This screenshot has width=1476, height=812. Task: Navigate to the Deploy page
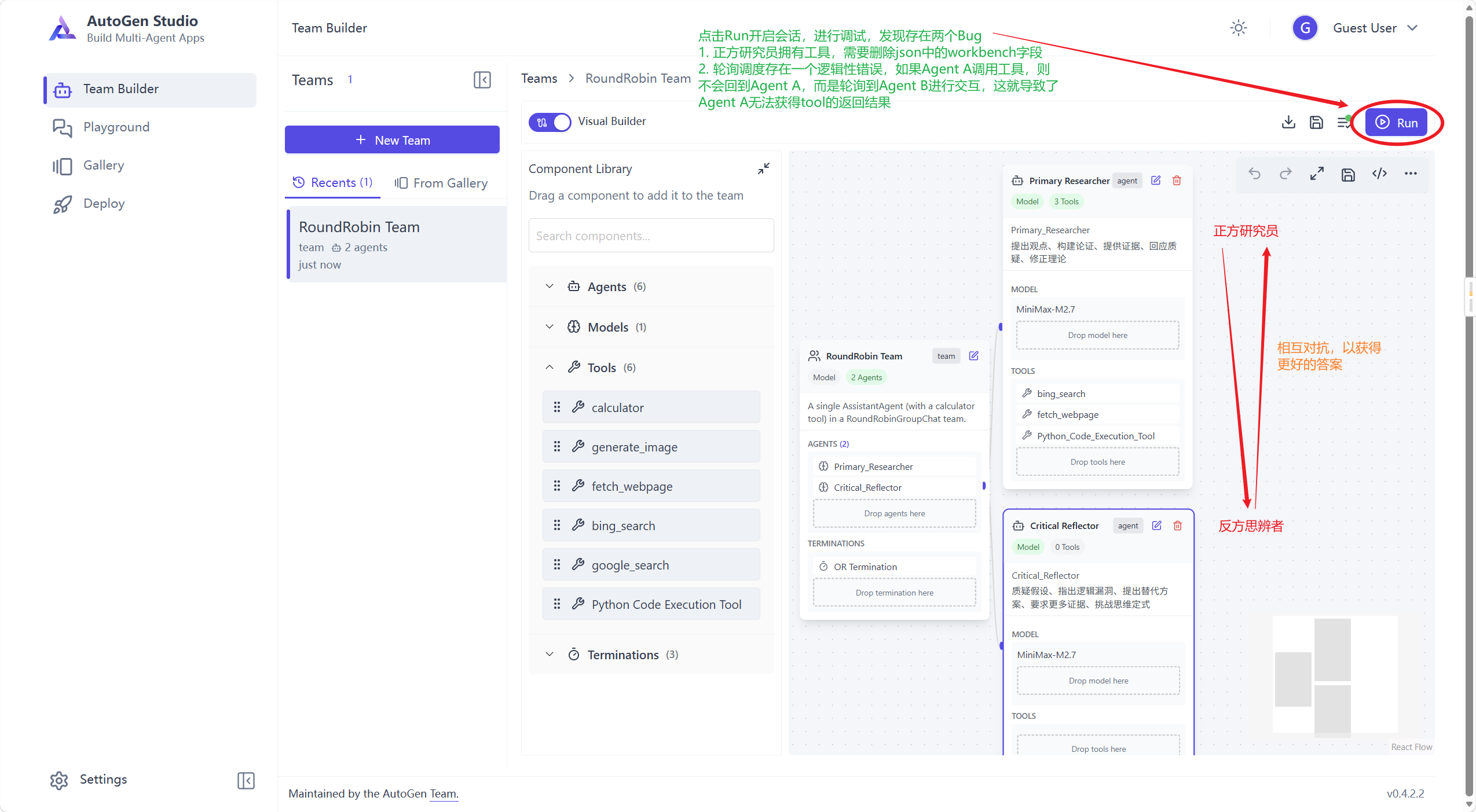[151, 204]
